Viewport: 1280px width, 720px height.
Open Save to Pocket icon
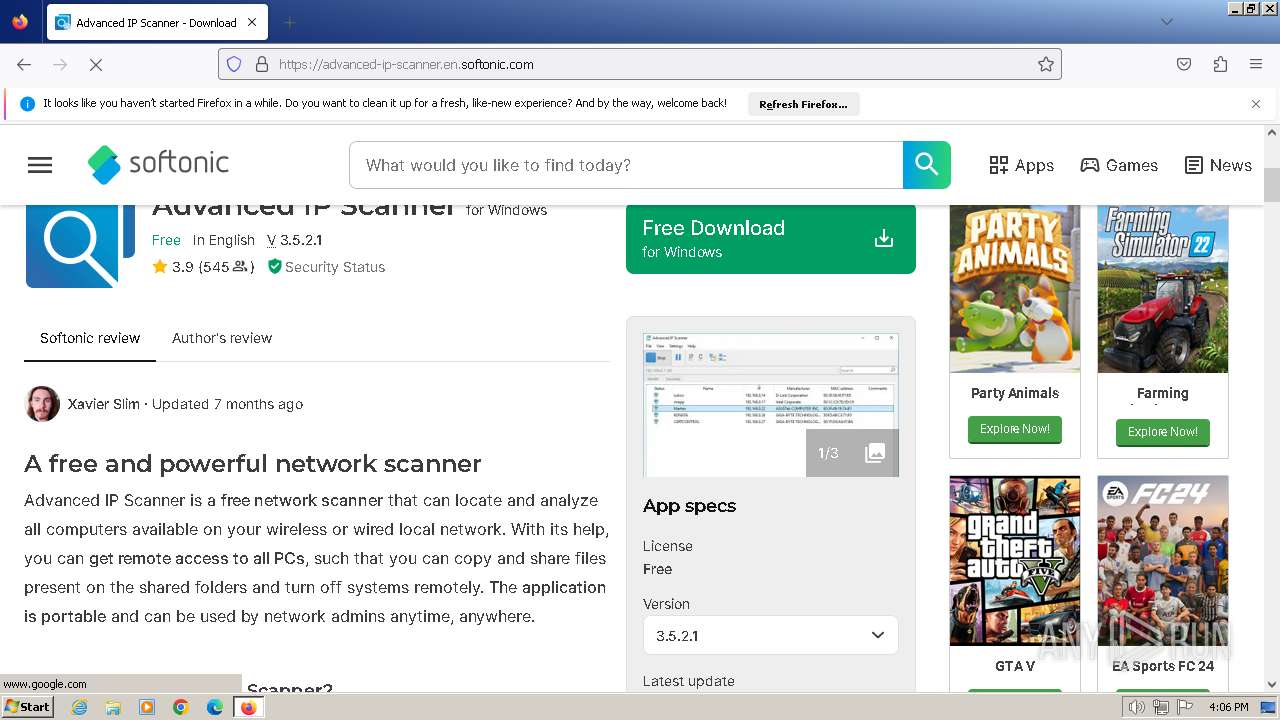tap(1184, 64)
